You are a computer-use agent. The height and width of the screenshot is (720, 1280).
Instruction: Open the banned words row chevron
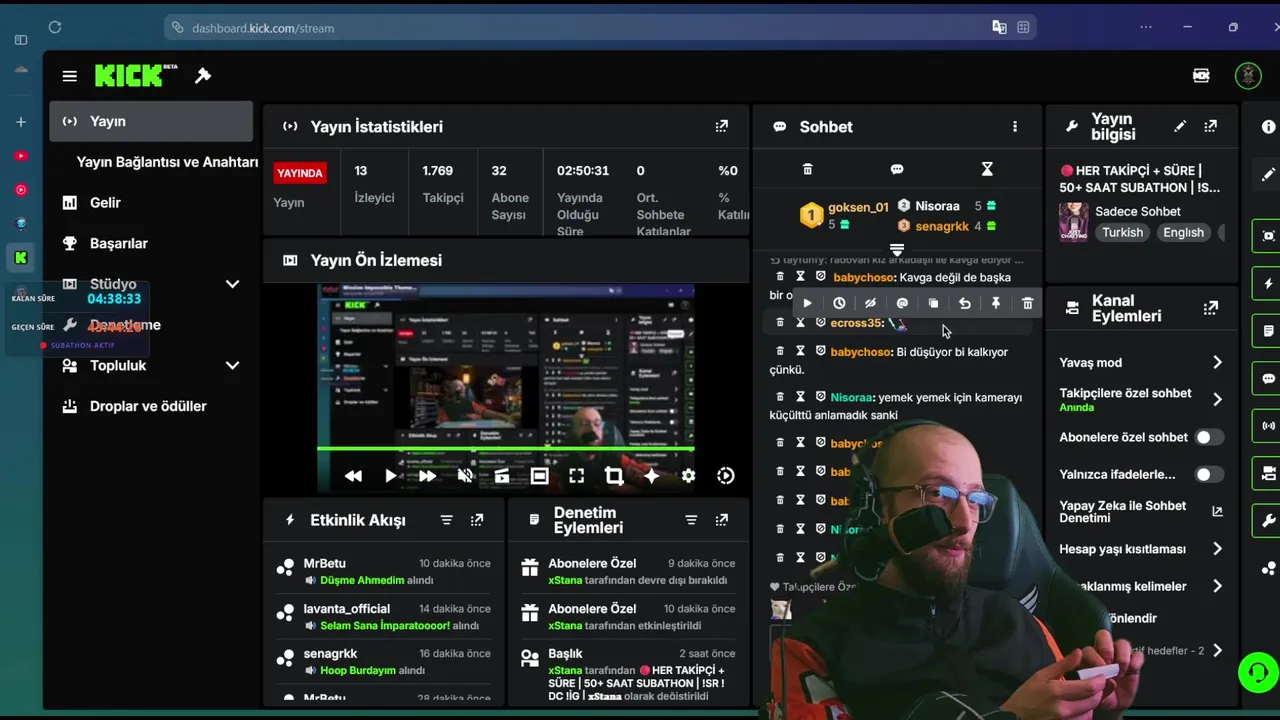[1217, 586]
